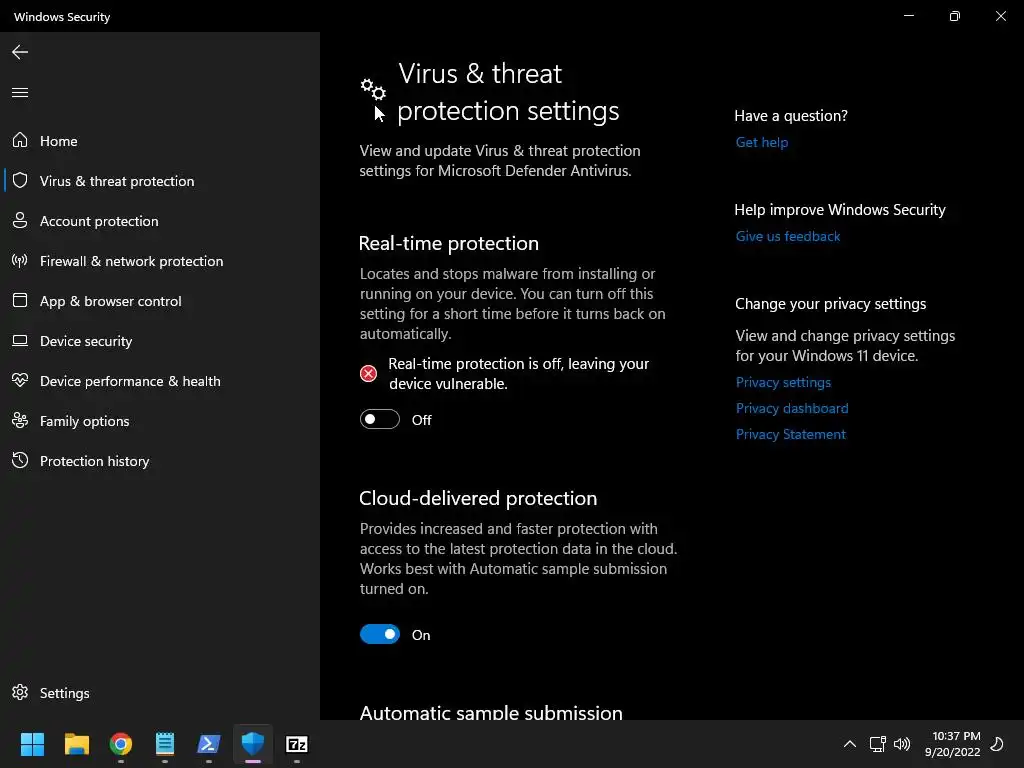1024x768 pixels.
Task: Click the Protection history clock icon
Action: pyautogui.click(x=20, y=461)
